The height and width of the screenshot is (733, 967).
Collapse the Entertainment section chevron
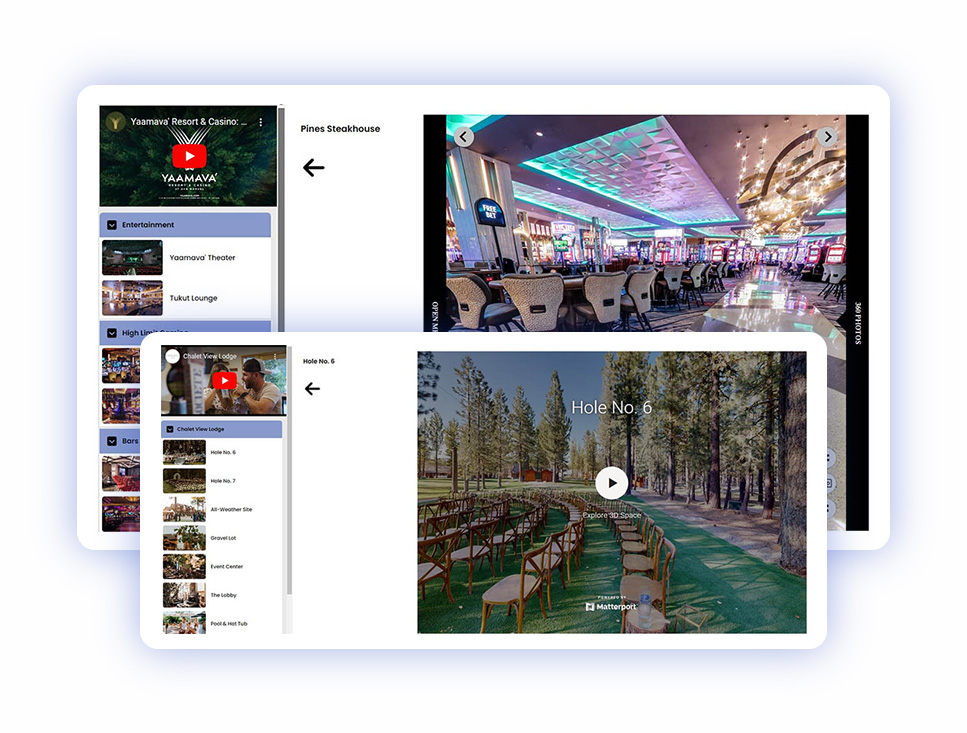coord(112,225)
